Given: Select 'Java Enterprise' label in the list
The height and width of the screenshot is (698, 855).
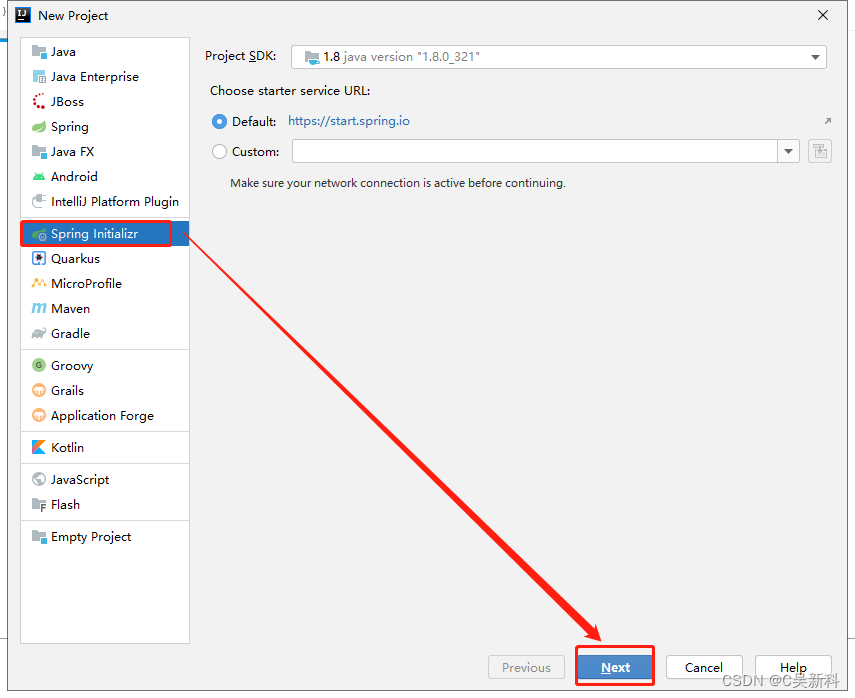Looking at the screenshot, I should pos(95,77).
